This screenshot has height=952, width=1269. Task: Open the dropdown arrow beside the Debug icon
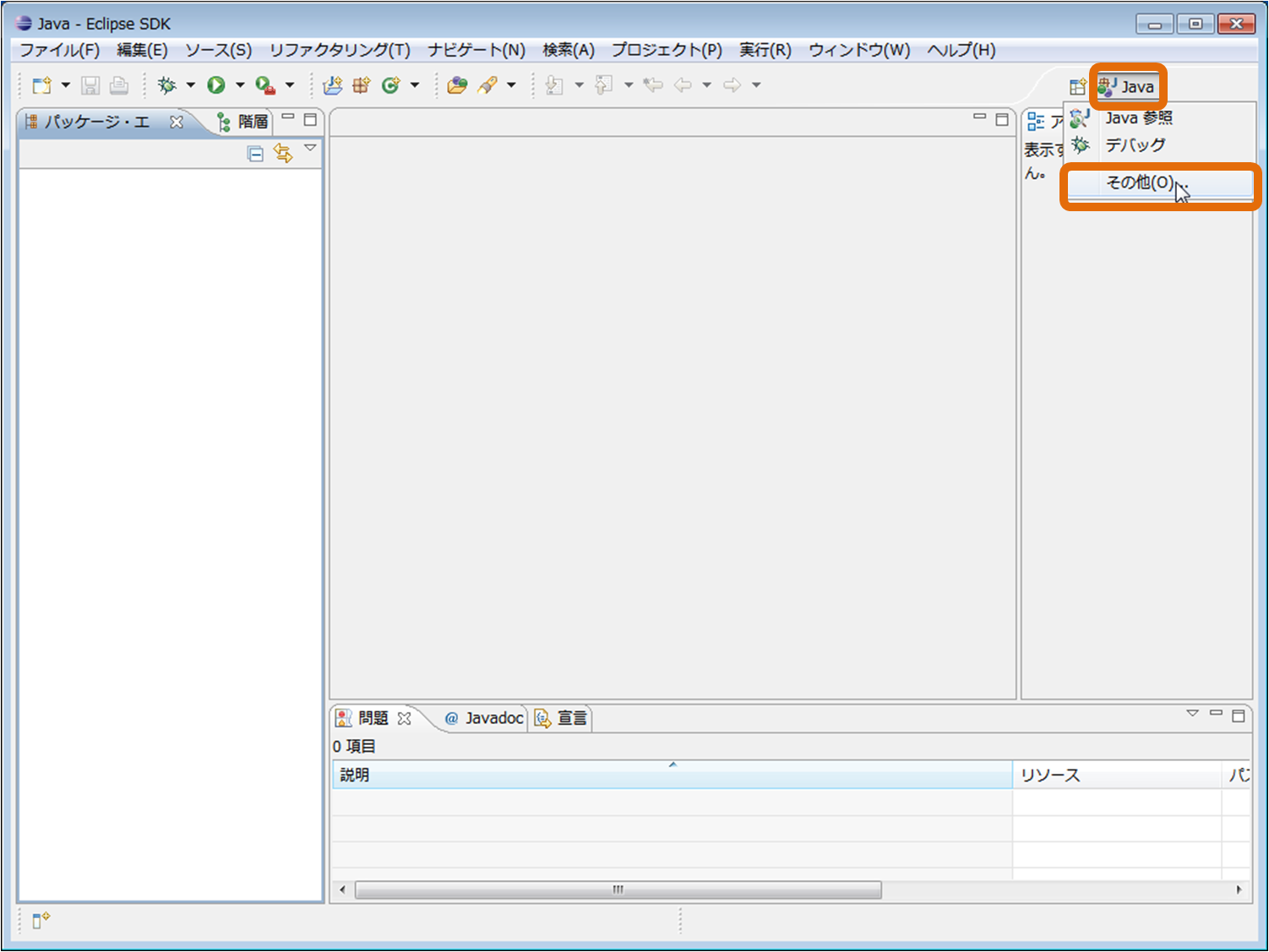190,85
